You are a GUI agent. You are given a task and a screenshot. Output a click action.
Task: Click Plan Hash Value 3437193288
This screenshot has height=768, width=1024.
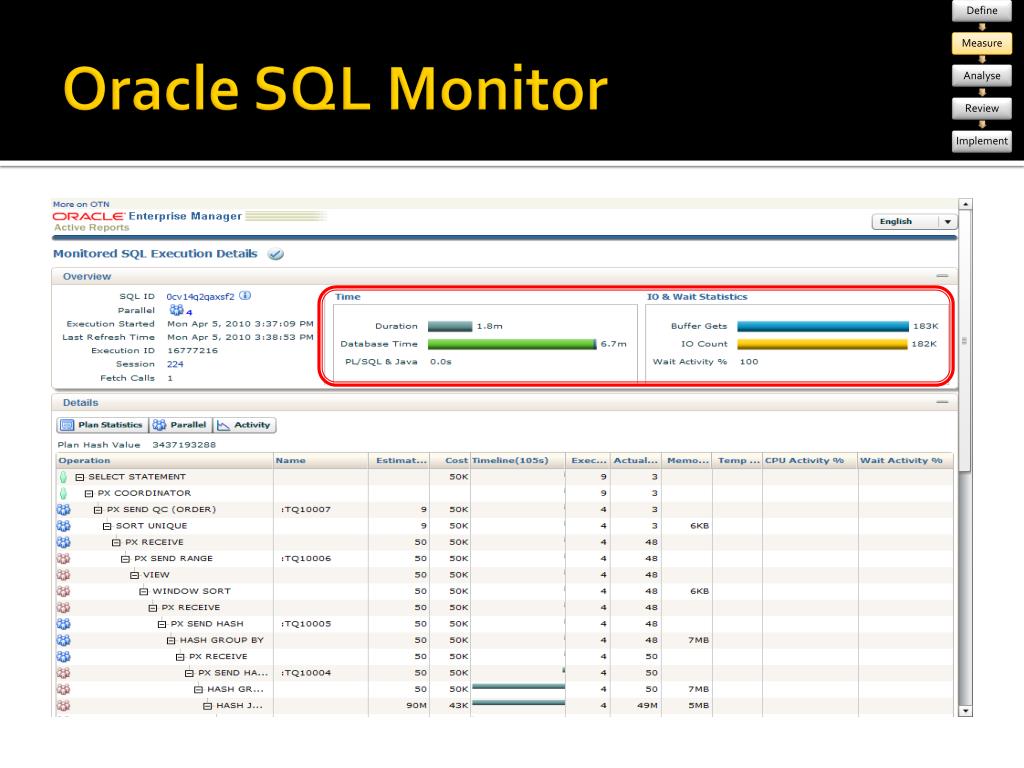click(184, 445)
